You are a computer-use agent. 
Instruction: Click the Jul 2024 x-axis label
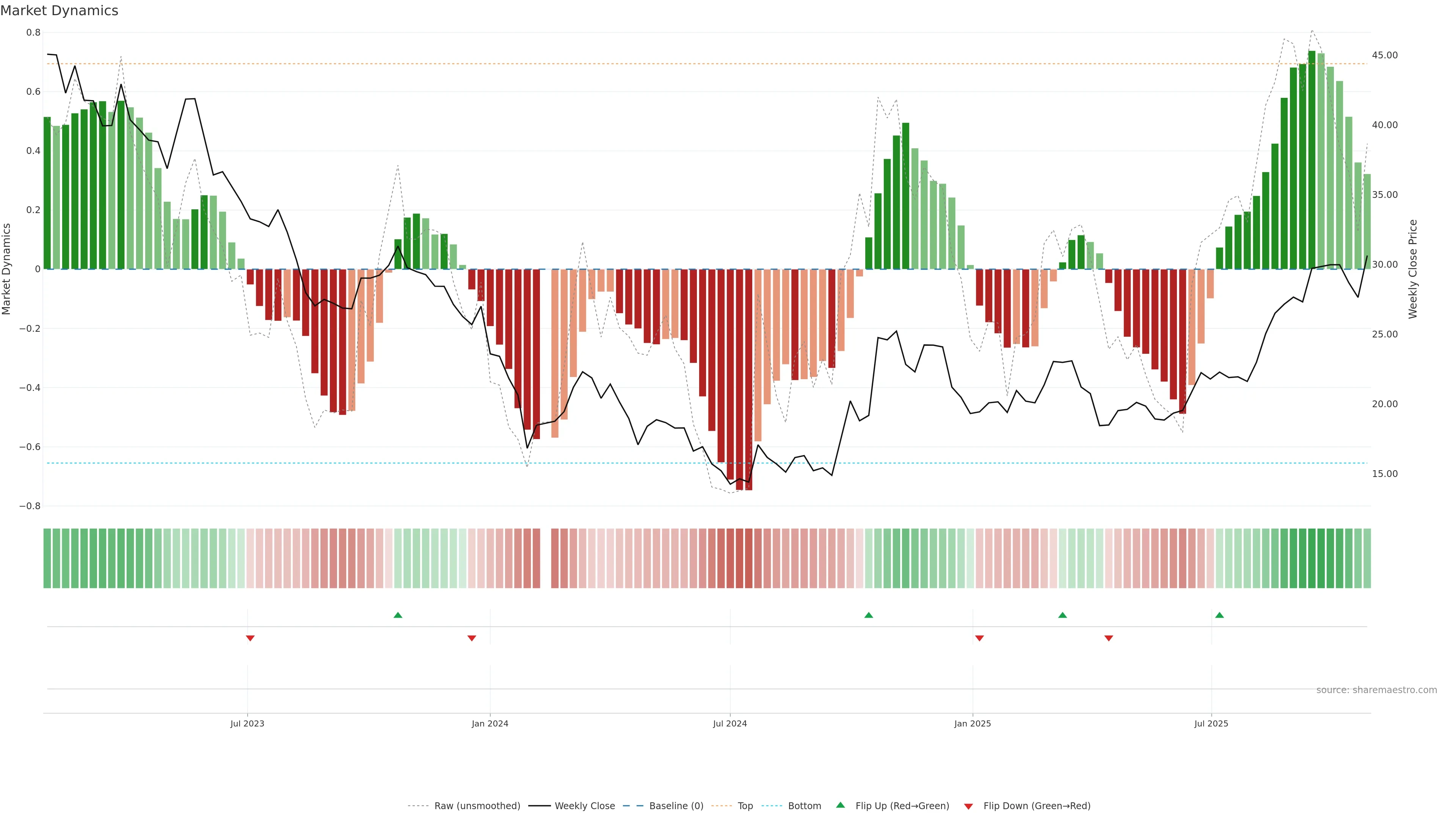(x=730, y=723)
